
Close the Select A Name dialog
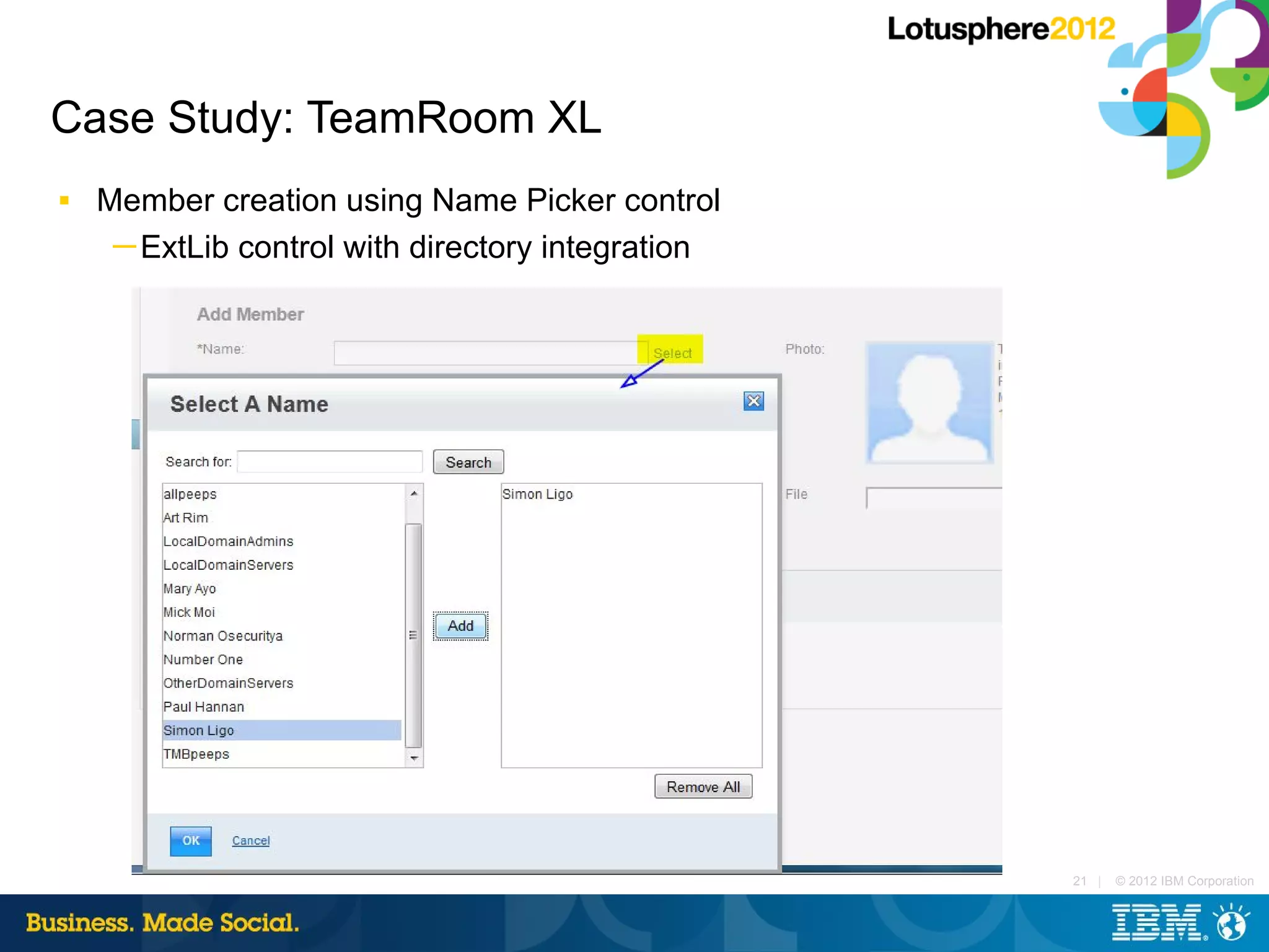click(753, 401)
